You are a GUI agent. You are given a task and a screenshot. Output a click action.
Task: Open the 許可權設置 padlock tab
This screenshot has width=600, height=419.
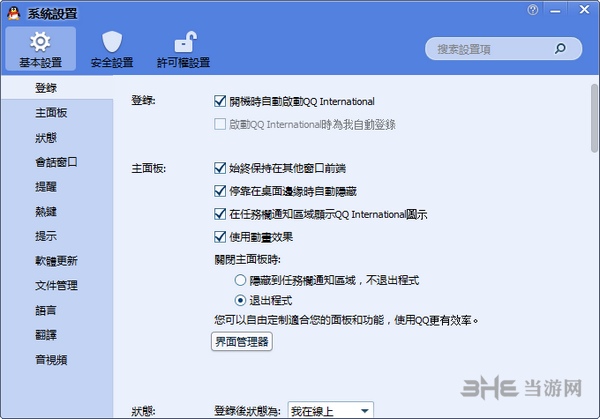pos(184,49)
